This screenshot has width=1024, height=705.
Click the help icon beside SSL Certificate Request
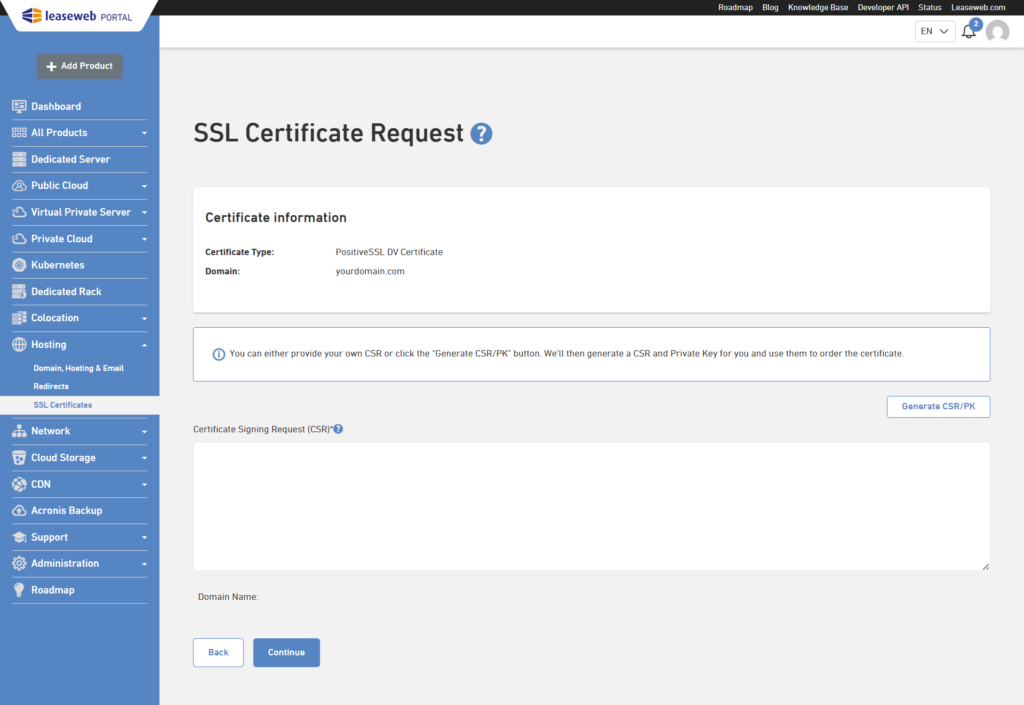(x=480, y=133)
